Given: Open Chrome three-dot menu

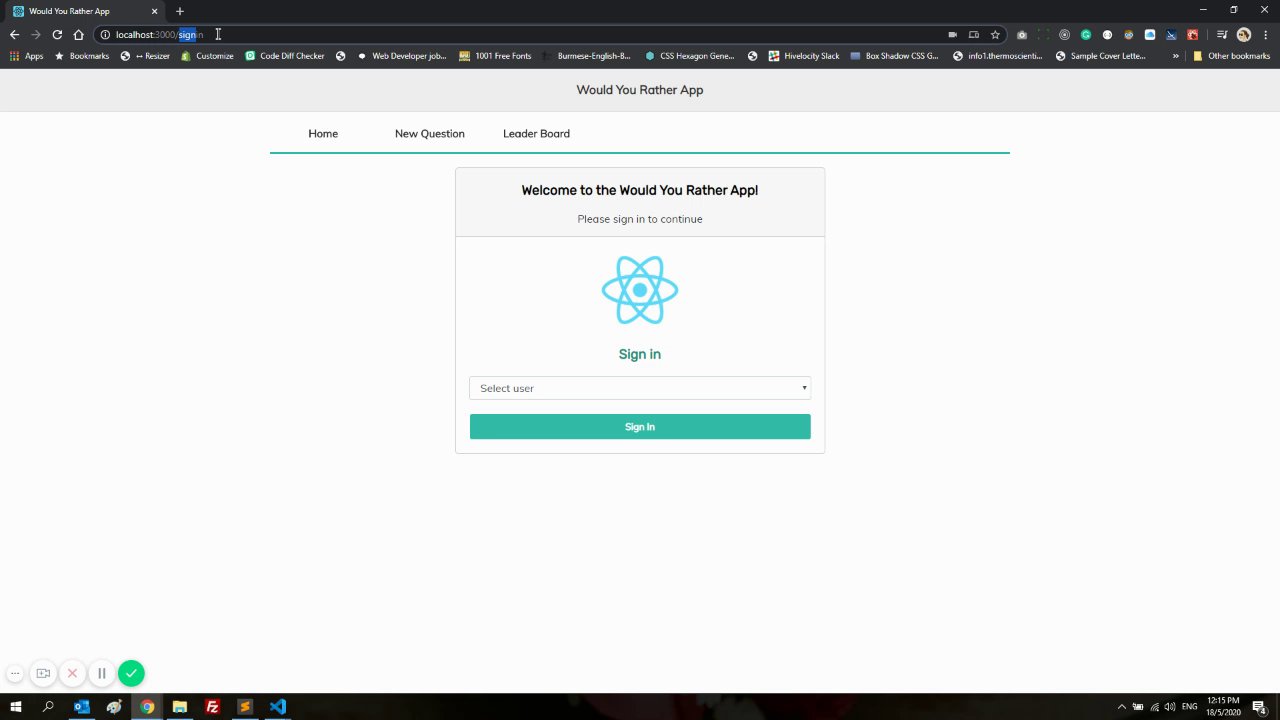Looking at the screenshot, I should pos(1265,35).
